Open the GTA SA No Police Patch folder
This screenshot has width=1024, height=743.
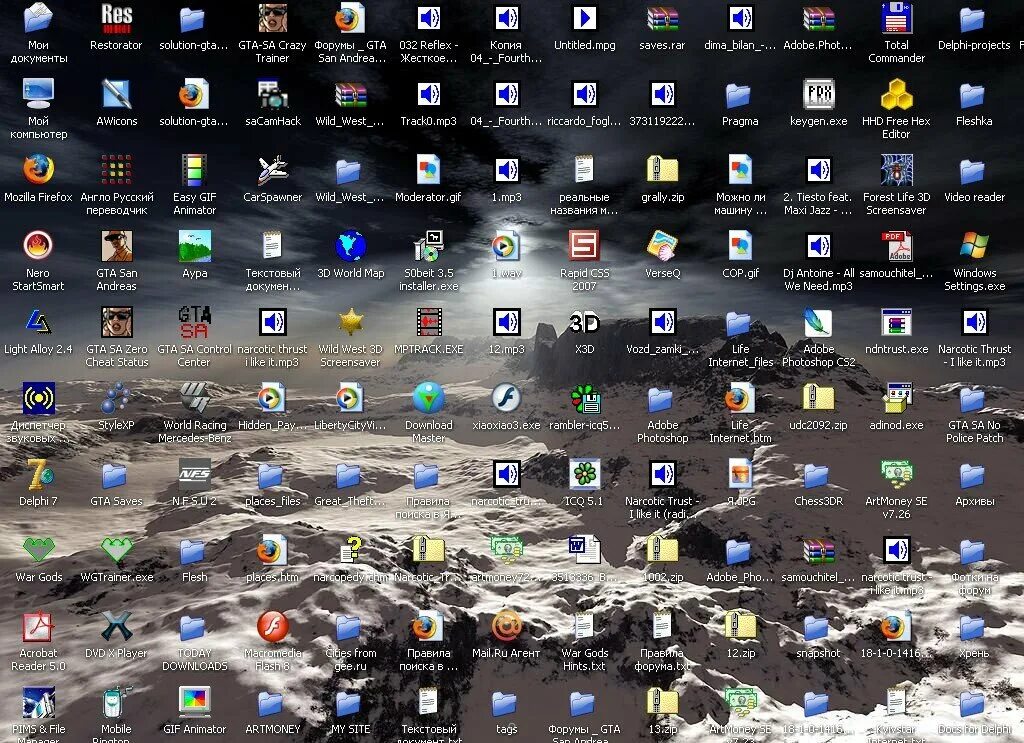pos(974,398)
